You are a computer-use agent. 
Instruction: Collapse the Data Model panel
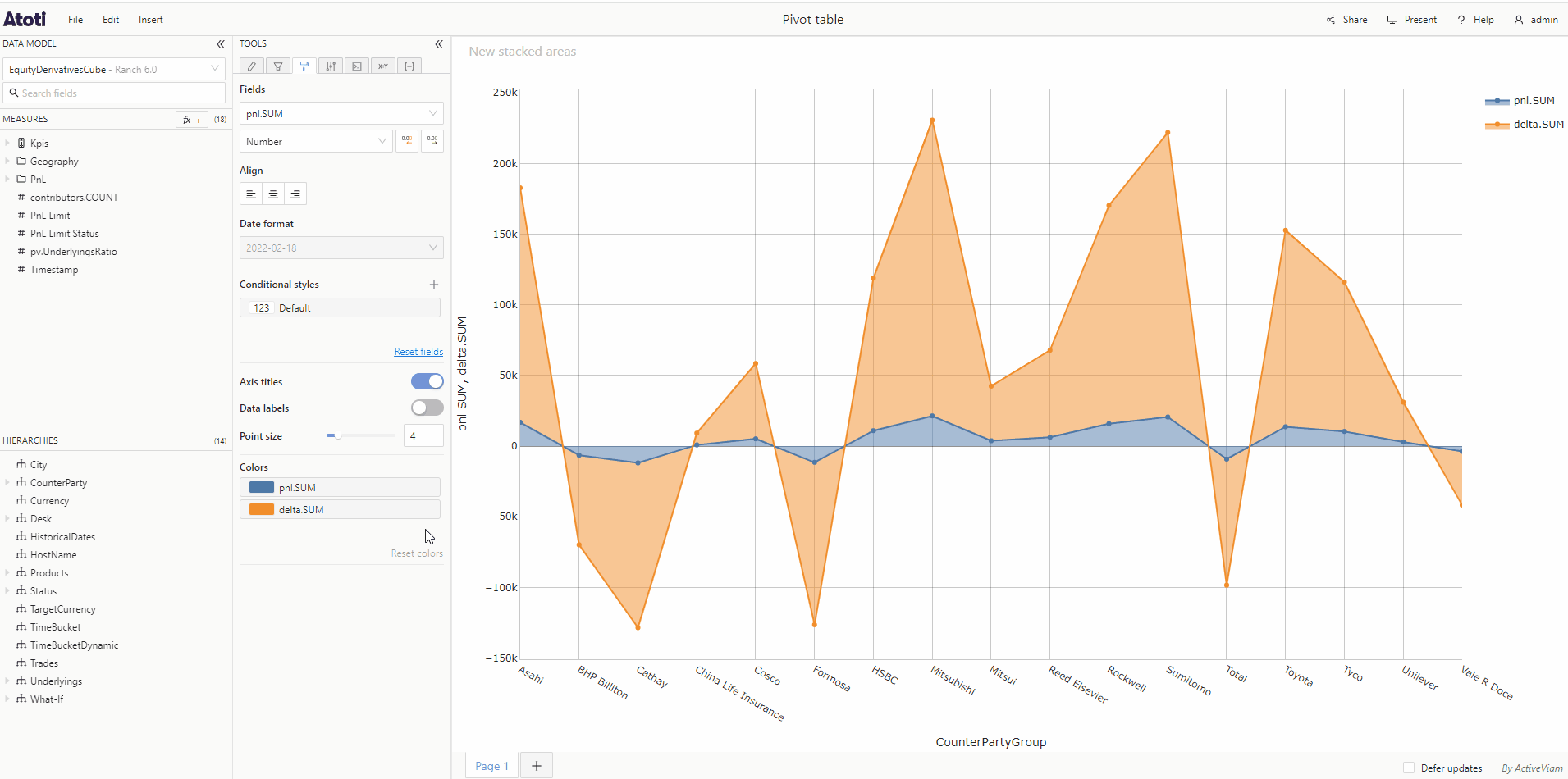(x=221, y=44)
